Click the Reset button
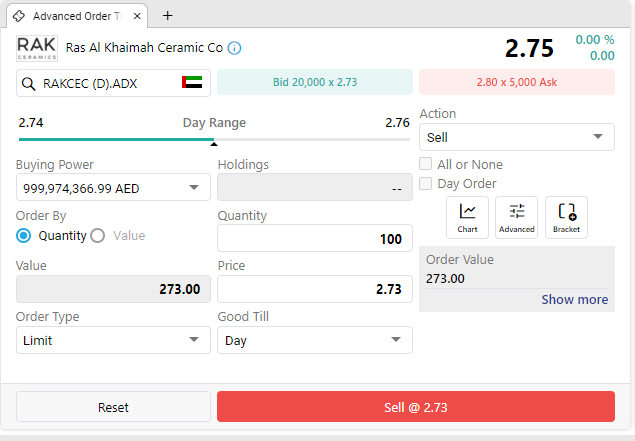 coord(113,407)
